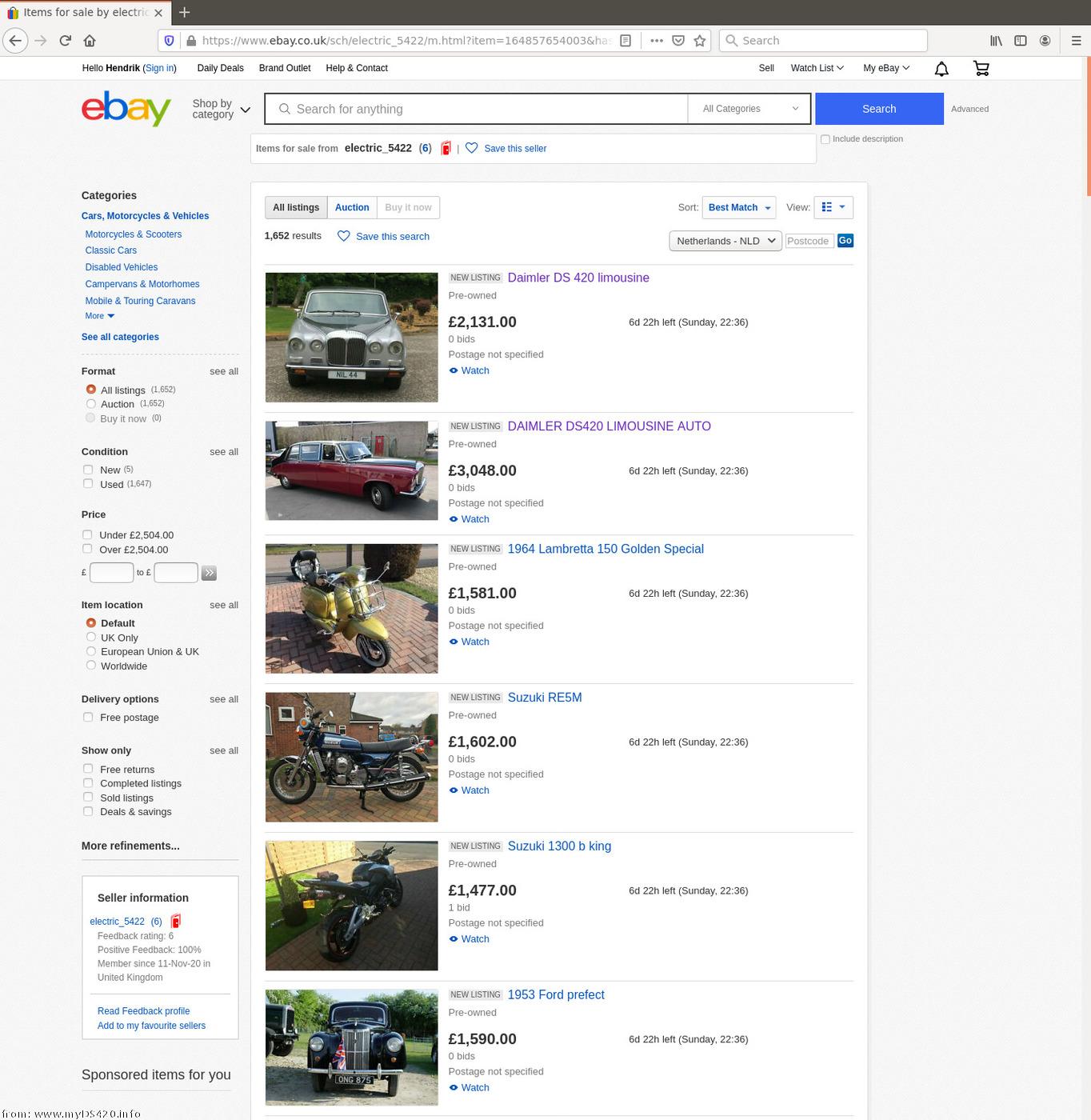Check the New condition checkbox
Screen dimensions: 1091x1120
pos(88,470)
